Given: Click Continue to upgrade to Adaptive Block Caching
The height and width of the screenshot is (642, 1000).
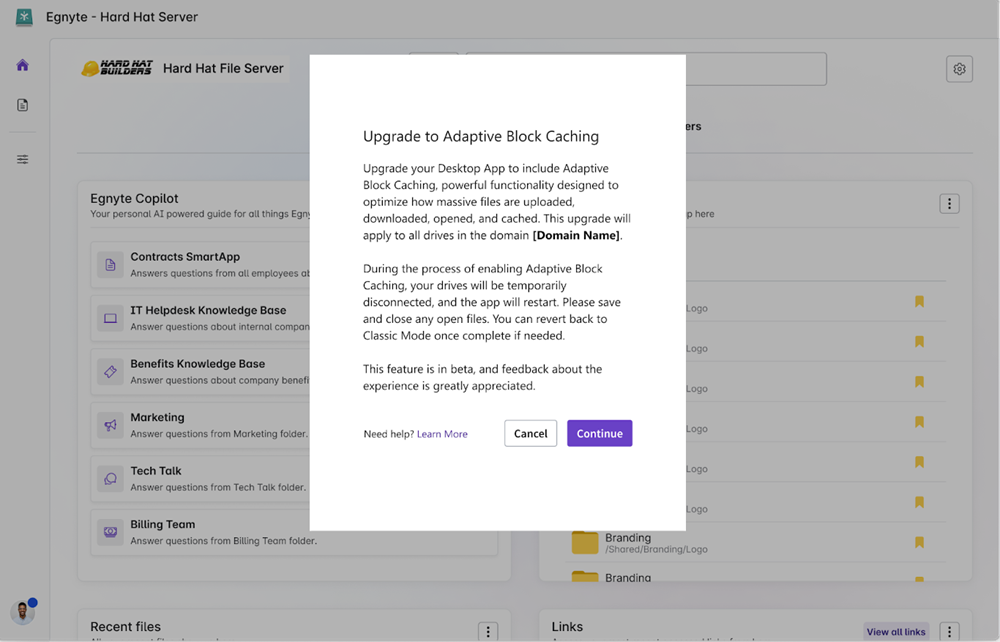Looking at the screenshot, I should [599, 433].
